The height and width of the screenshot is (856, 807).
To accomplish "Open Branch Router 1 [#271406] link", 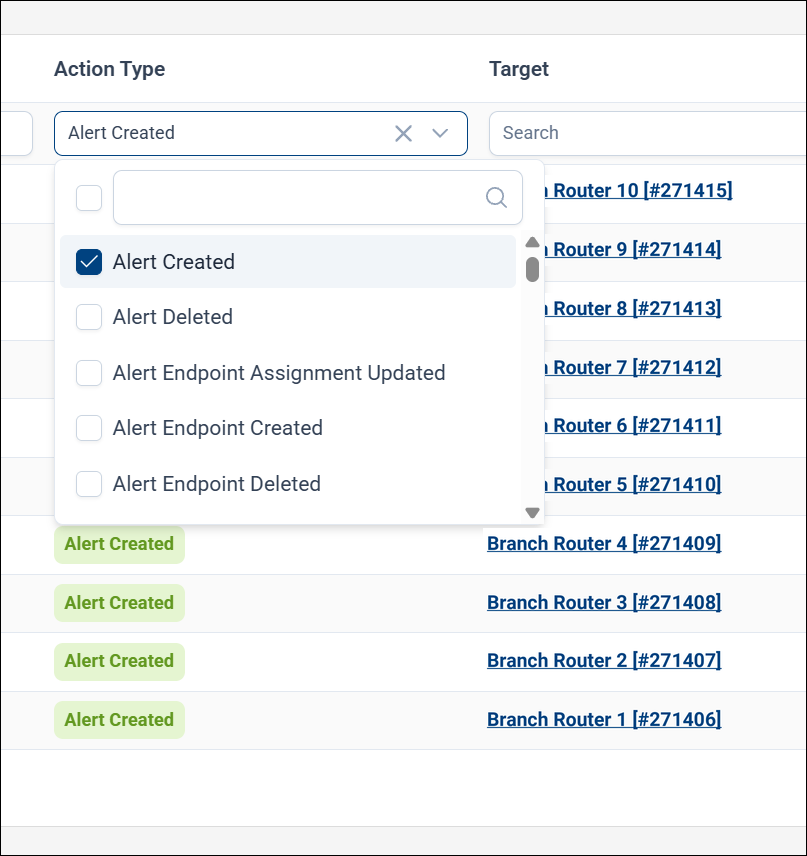I will (x=604, y=720).
